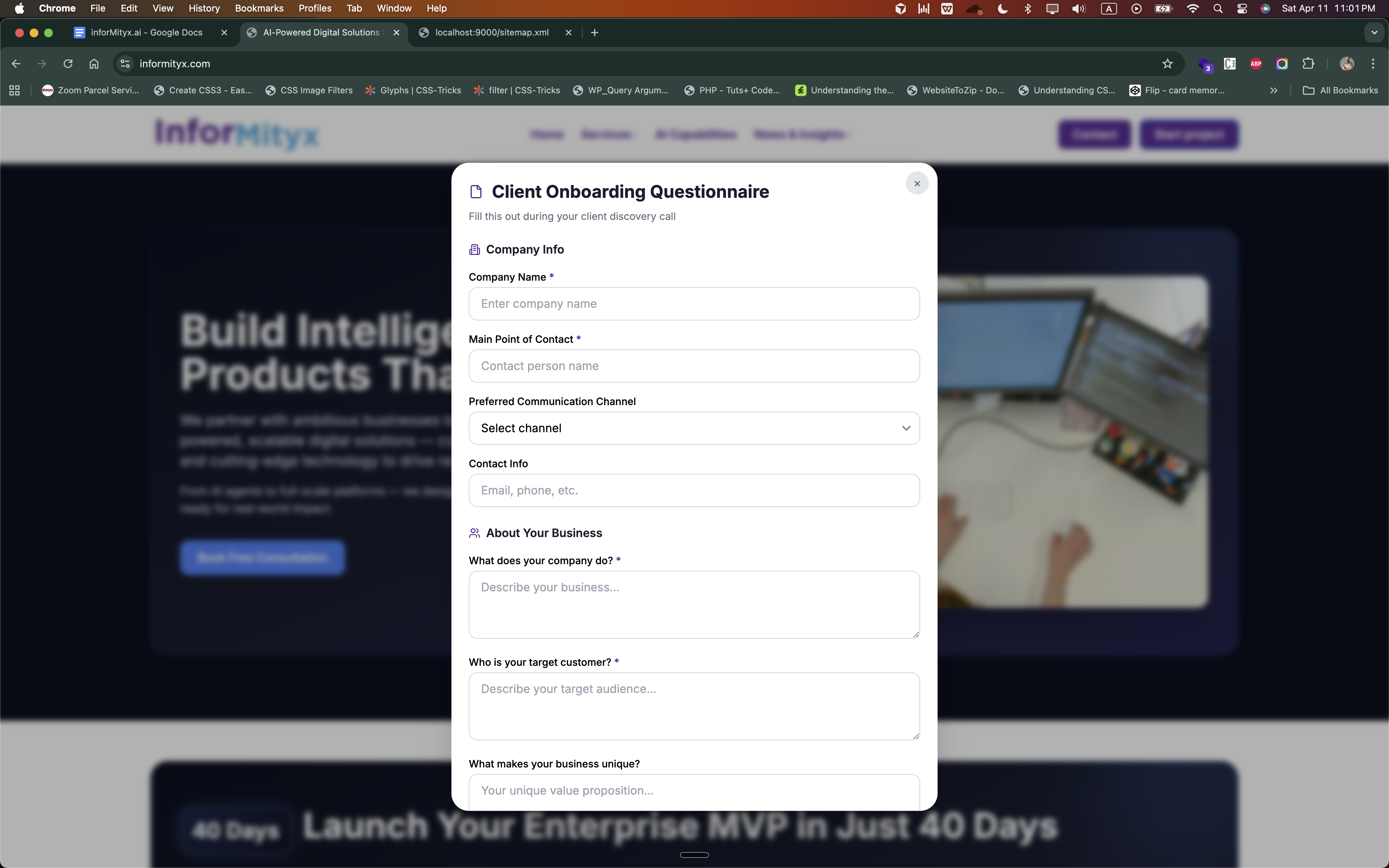This screenshot has width=1389, height=868.
Task: Click the Describe your business textarea
Action: (694, 604)
